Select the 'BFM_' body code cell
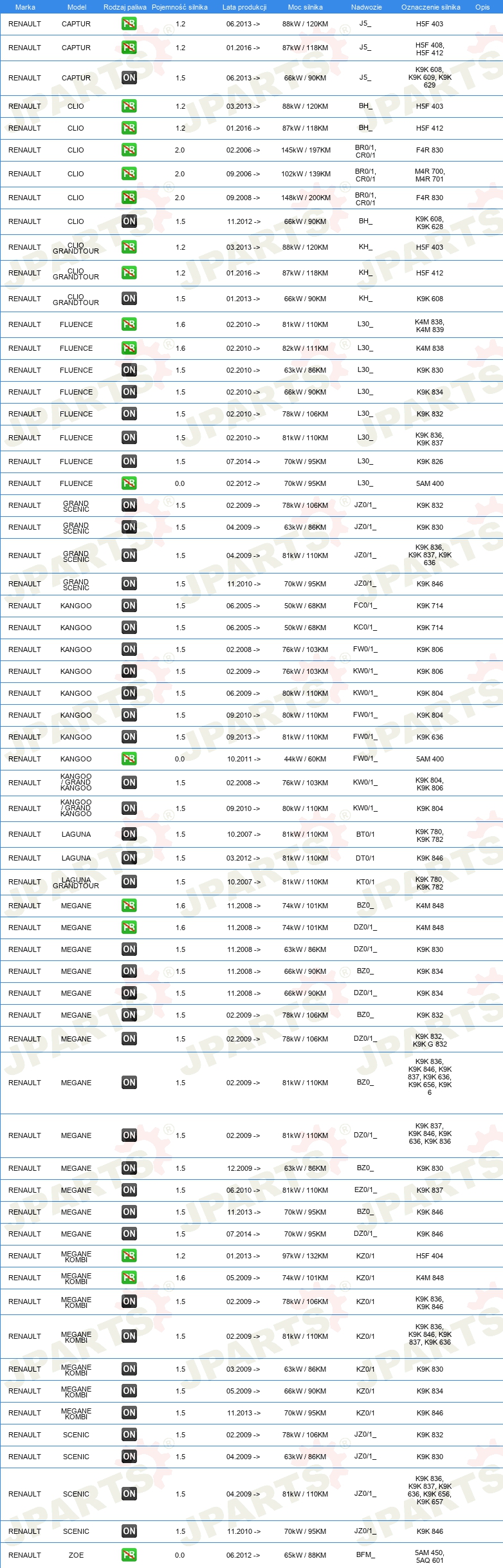Viewport: 503px width, 1568px height. (x=365, y=1555)
